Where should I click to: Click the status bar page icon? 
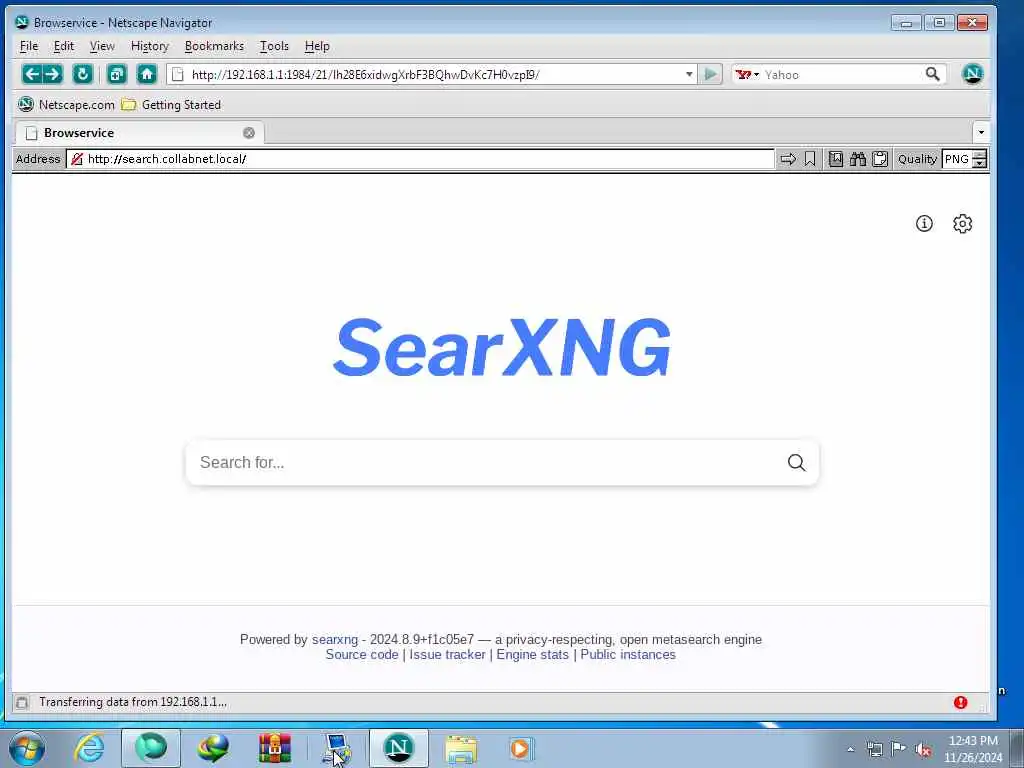click(x=22, y=703)
